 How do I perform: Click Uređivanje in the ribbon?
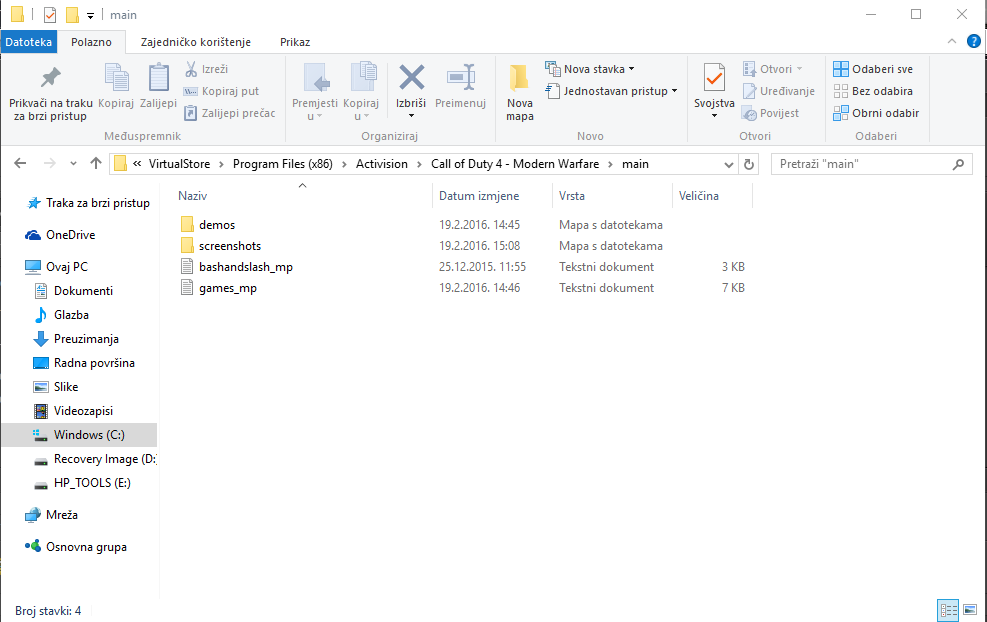click(x=779, y=91)
